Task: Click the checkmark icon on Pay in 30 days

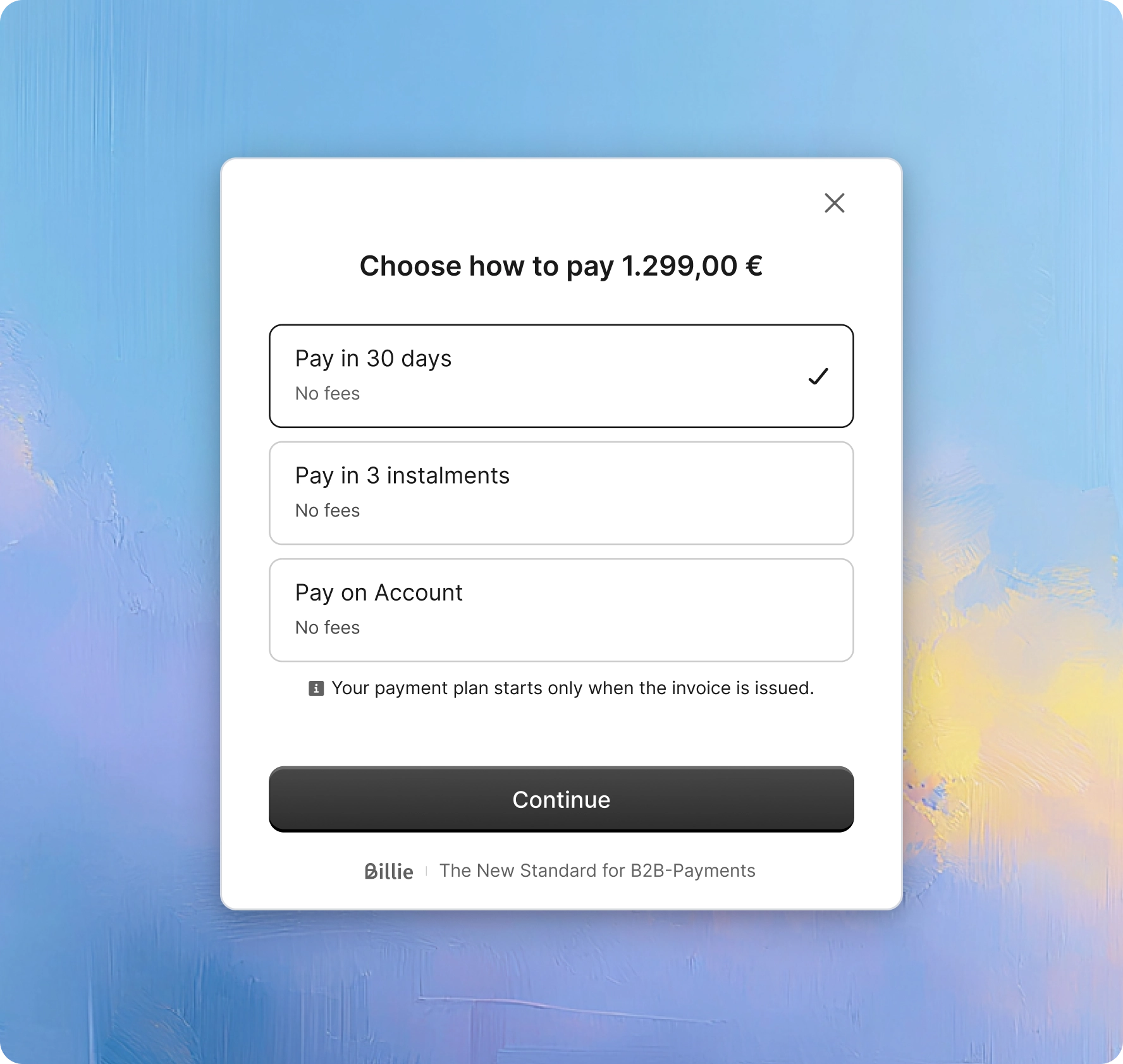Action: click(819, 376)
